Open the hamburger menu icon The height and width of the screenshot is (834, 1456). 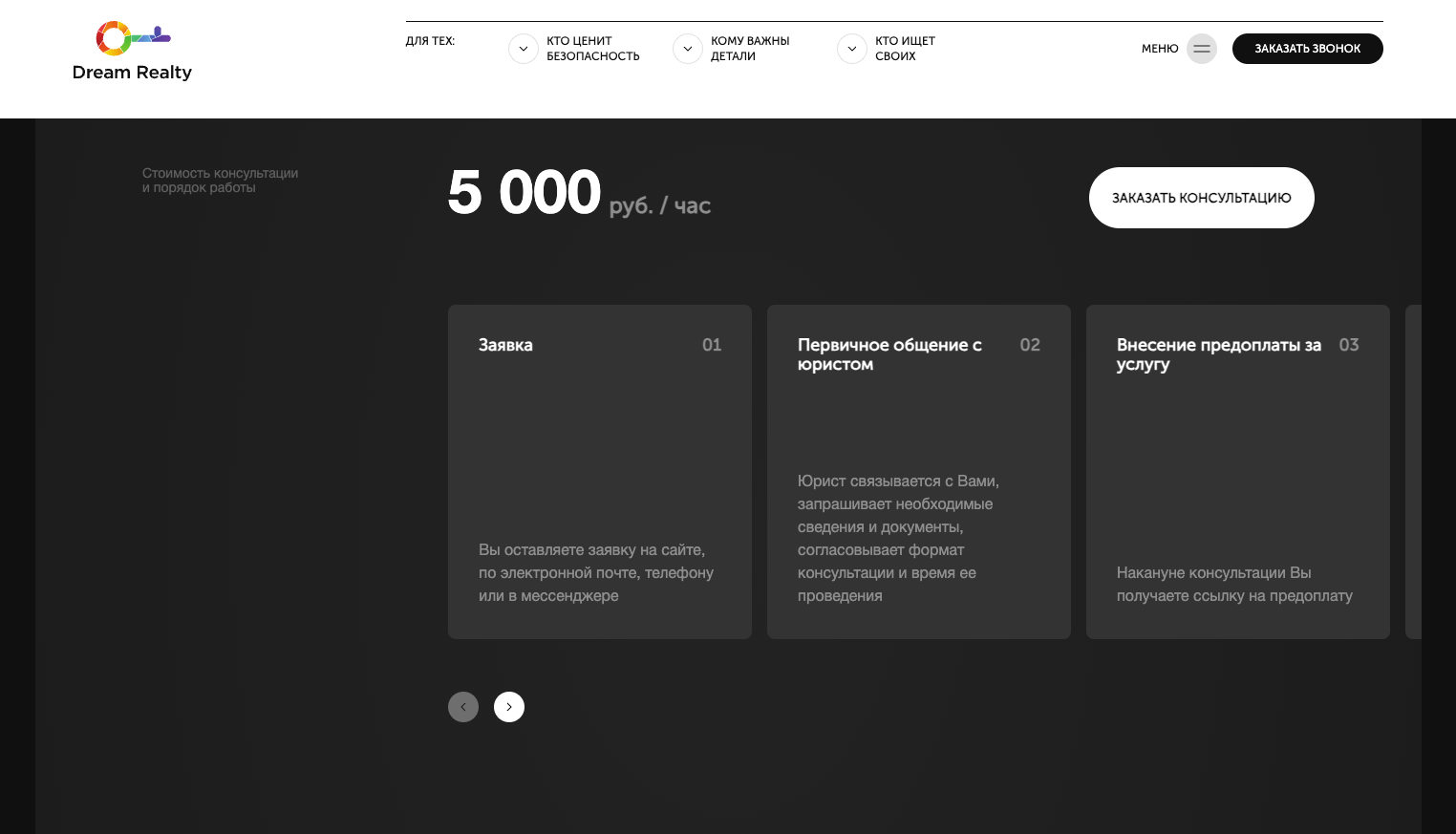click(1201, 49)
